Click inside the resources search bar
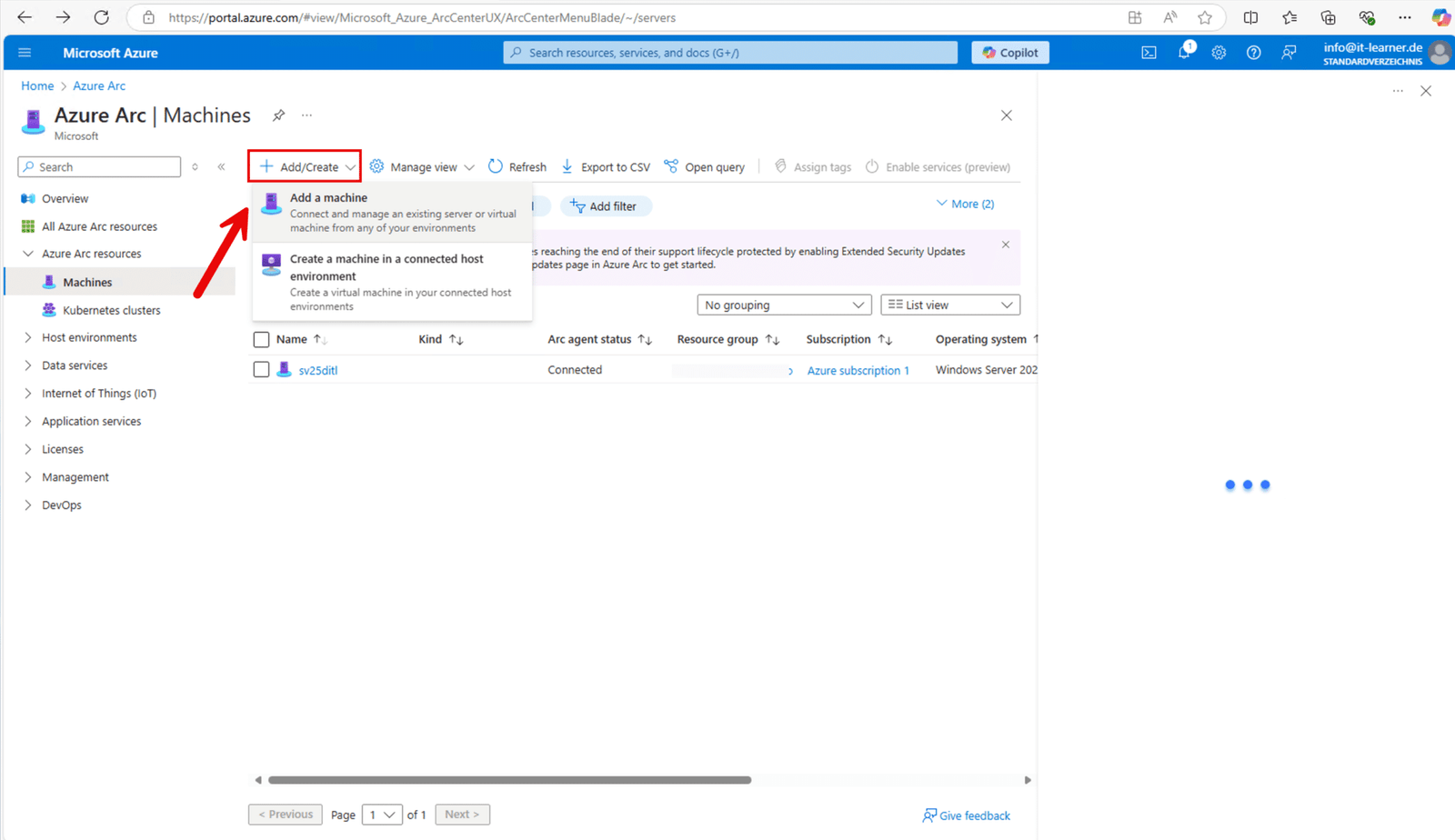The height and width of the screenshot is (840, 1455). click(727, 52)
